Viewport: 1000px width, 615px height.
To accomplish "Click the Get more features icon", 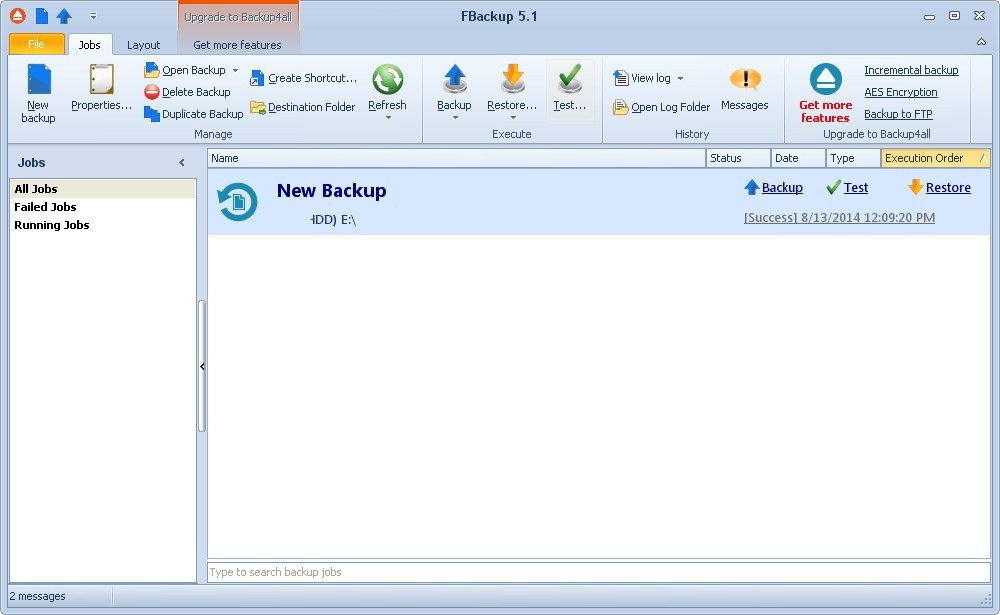I will [x=826, y=79].
